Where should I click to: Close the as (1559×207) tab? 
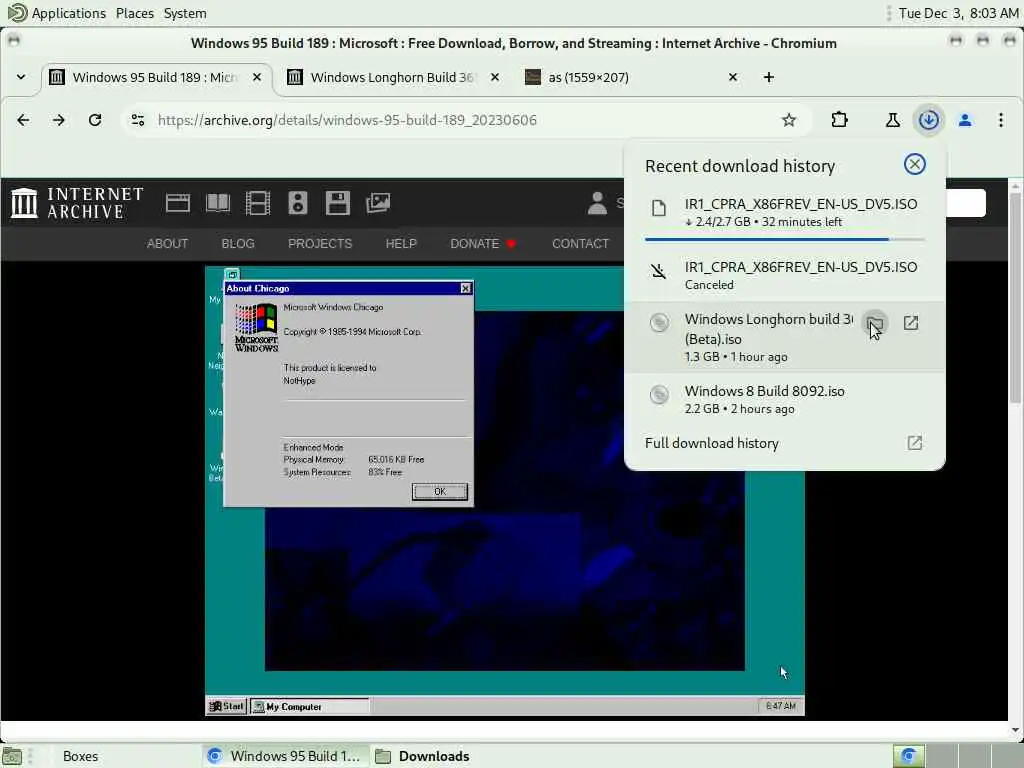733,77
